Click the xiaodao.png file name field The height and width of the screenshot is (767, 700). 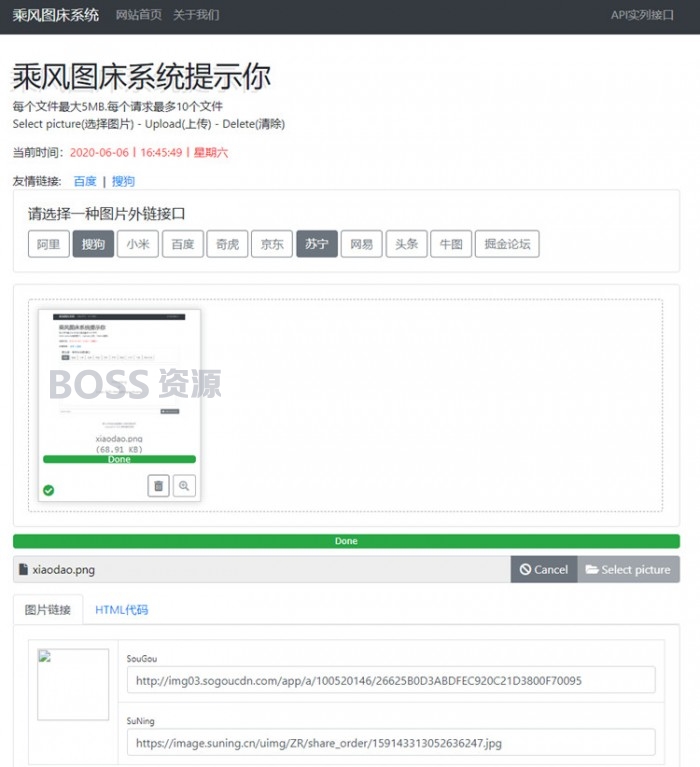[262, 569]
